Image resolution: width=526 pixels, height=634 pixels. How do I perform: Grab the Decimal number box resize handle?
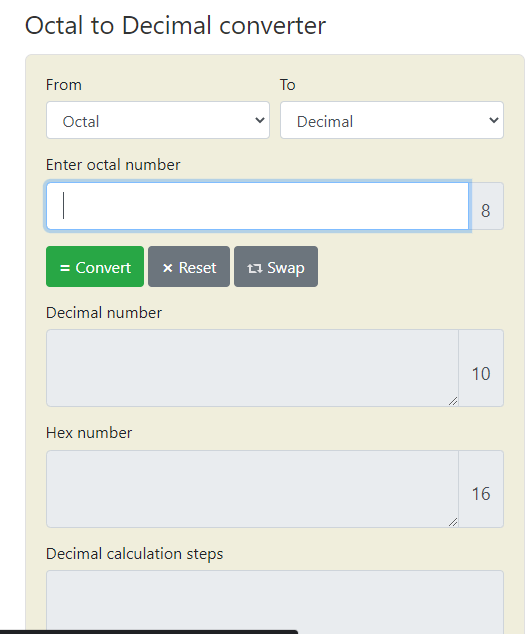pos(453,401)
